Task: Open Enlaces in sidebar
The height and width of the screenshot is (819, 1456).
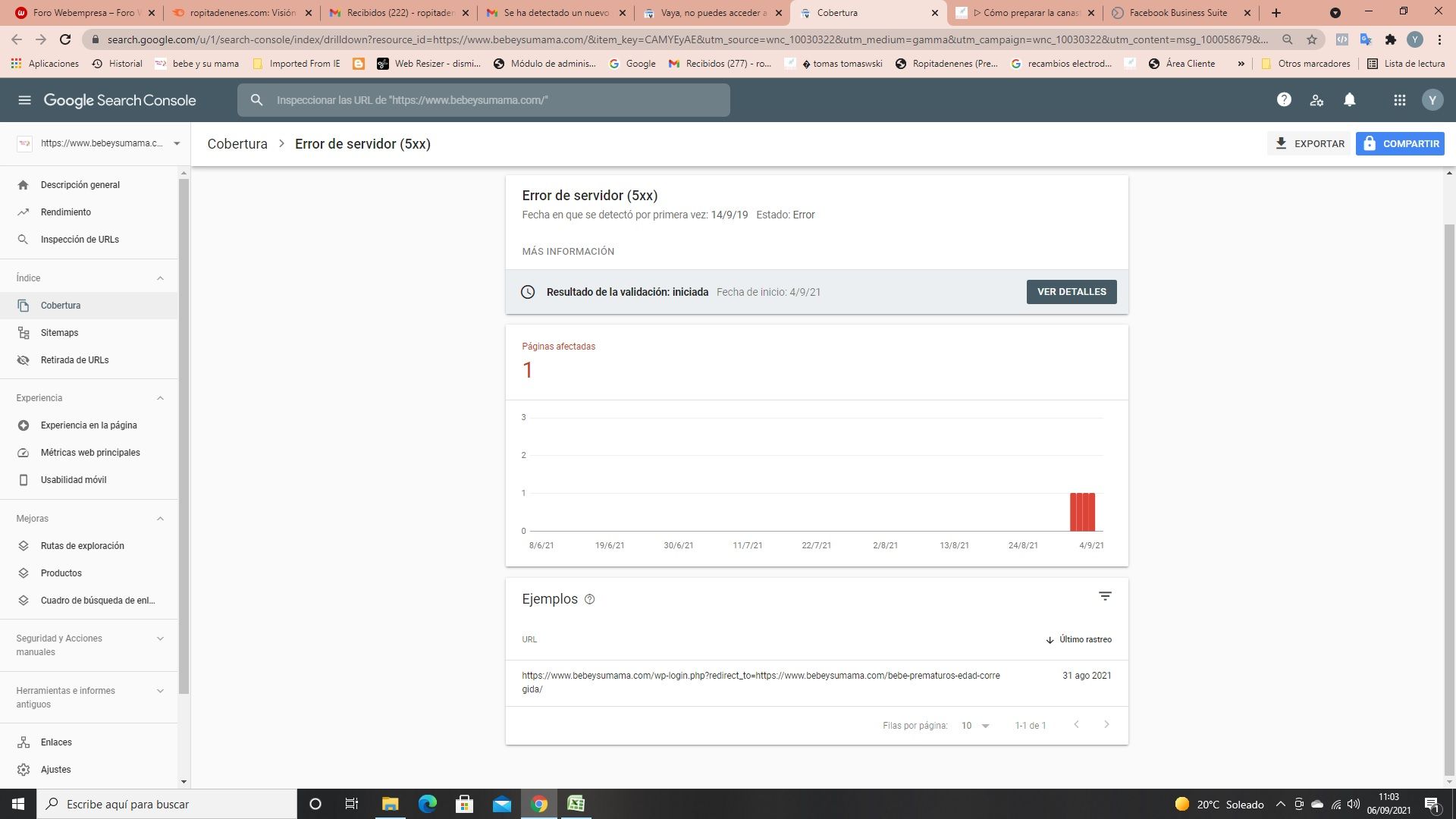Action: click(89, 742)
